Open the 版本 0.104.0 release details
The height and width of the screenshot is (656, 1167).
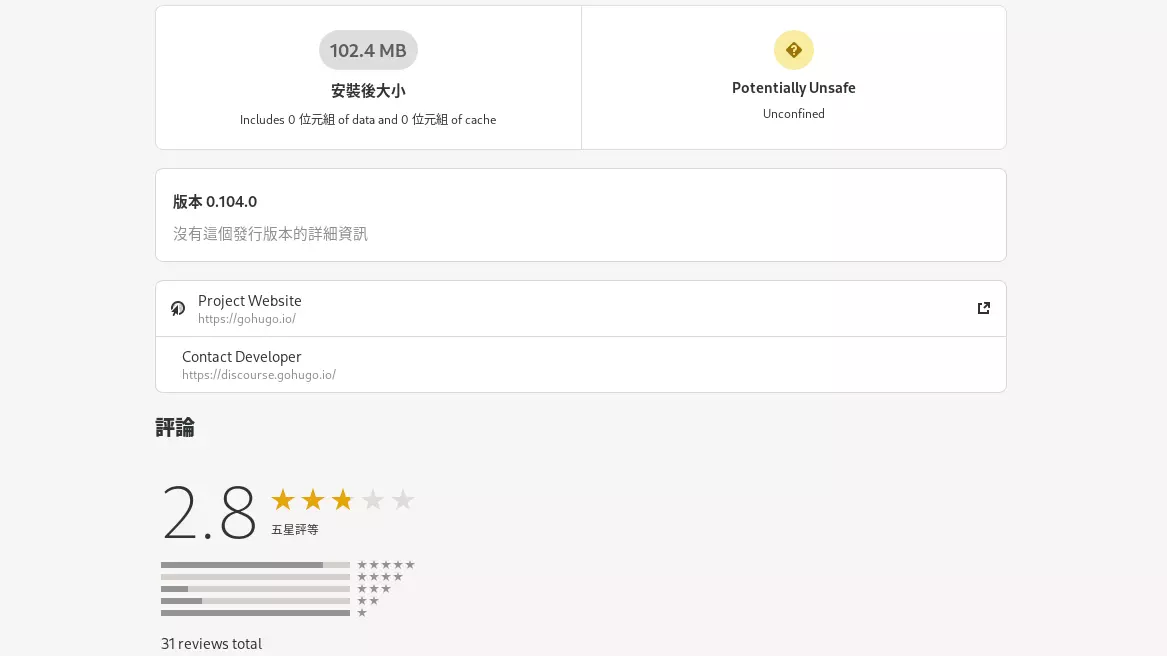tap(580, 215)
